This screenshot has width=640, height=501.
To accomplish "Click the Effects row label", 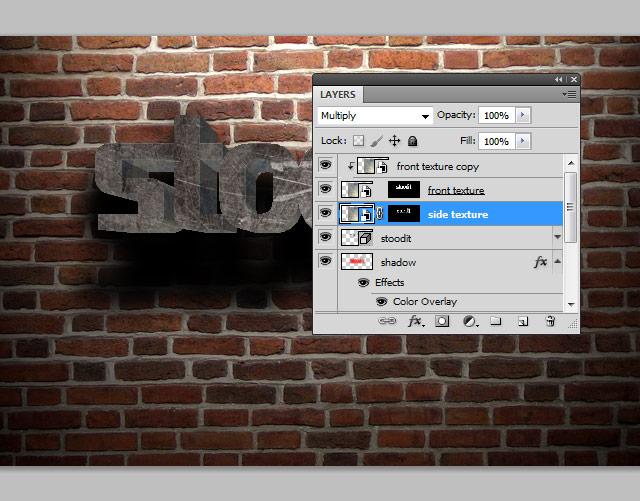I will pyautogui.click(x=389, y=283).
